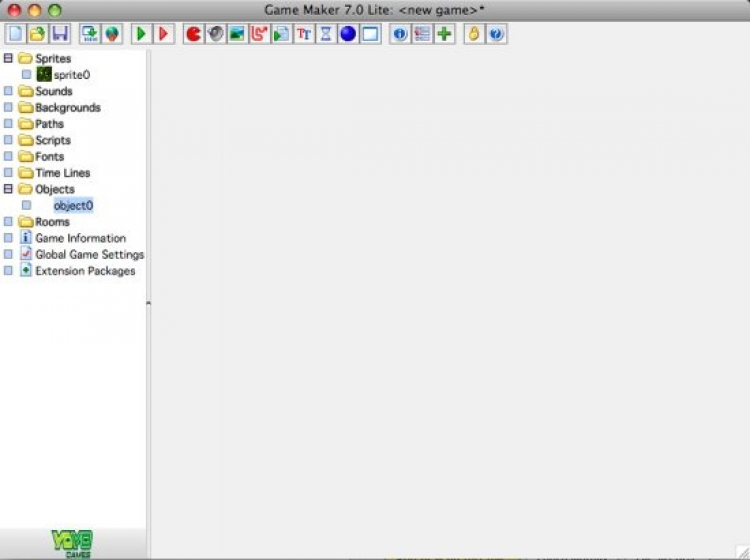Screen dimensions: 750x560
Task: Run game in debug mode red arrow
Action: [163, 34]
